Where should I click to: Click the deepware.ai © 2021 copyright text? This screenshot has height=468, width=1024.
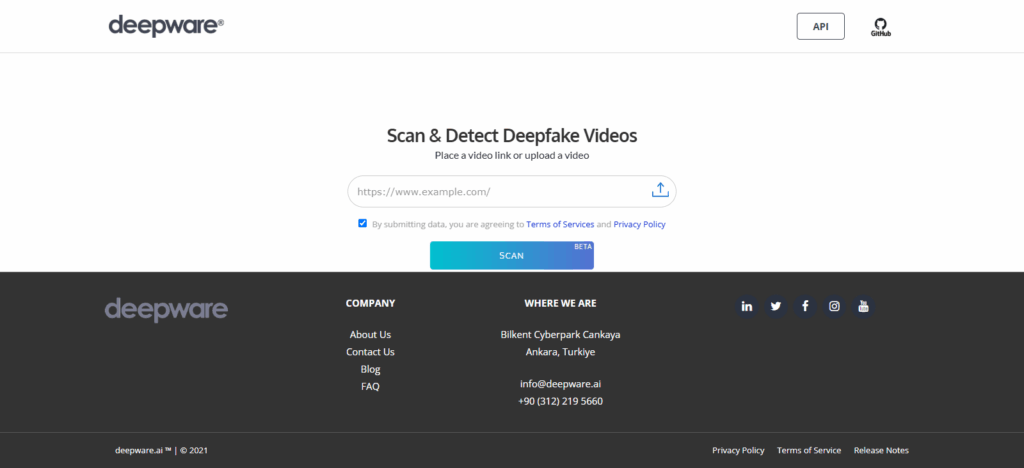[161, 450]
